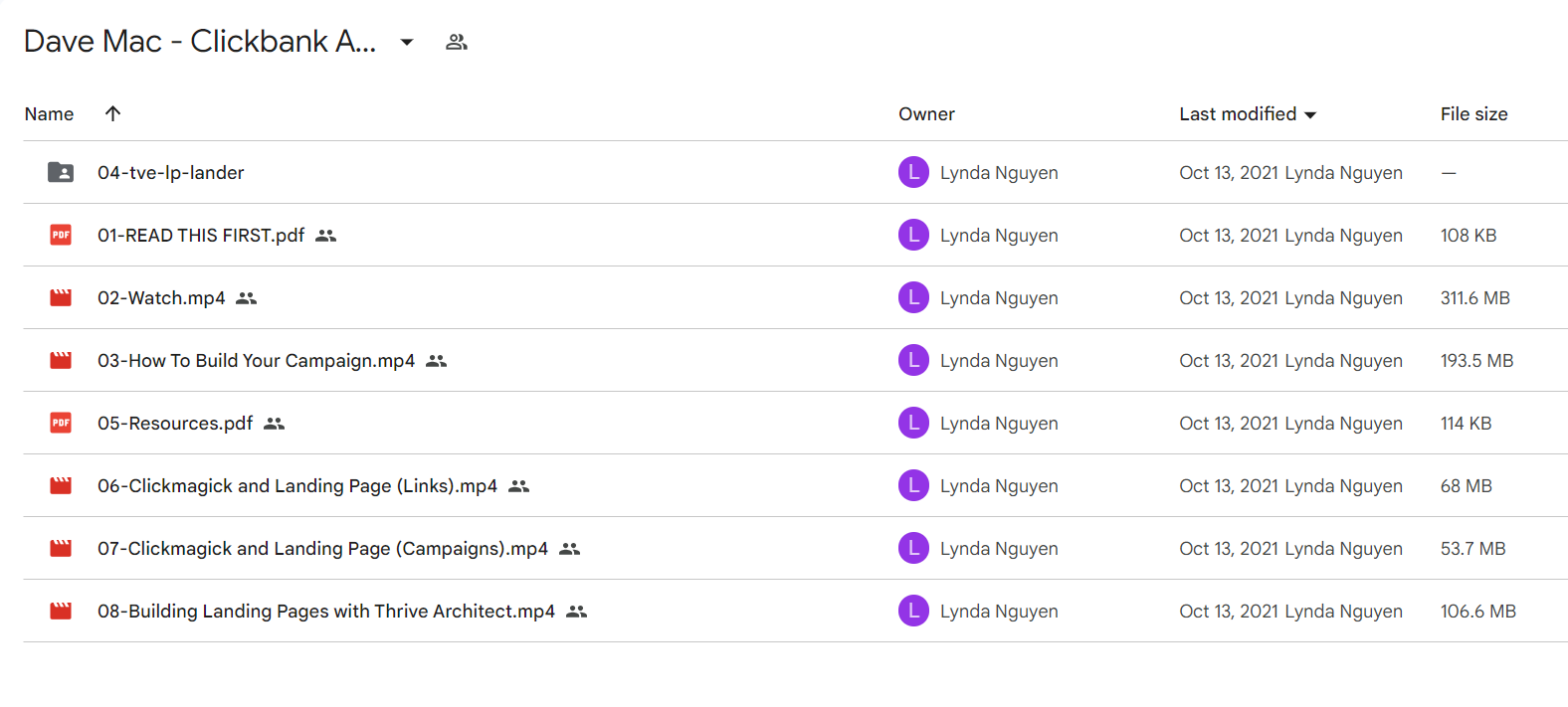The width and height of the screenshot is (1568, 707).
Task: Click shared icon next to 05-Resources.pdf
Action: [x=275, y=424]
